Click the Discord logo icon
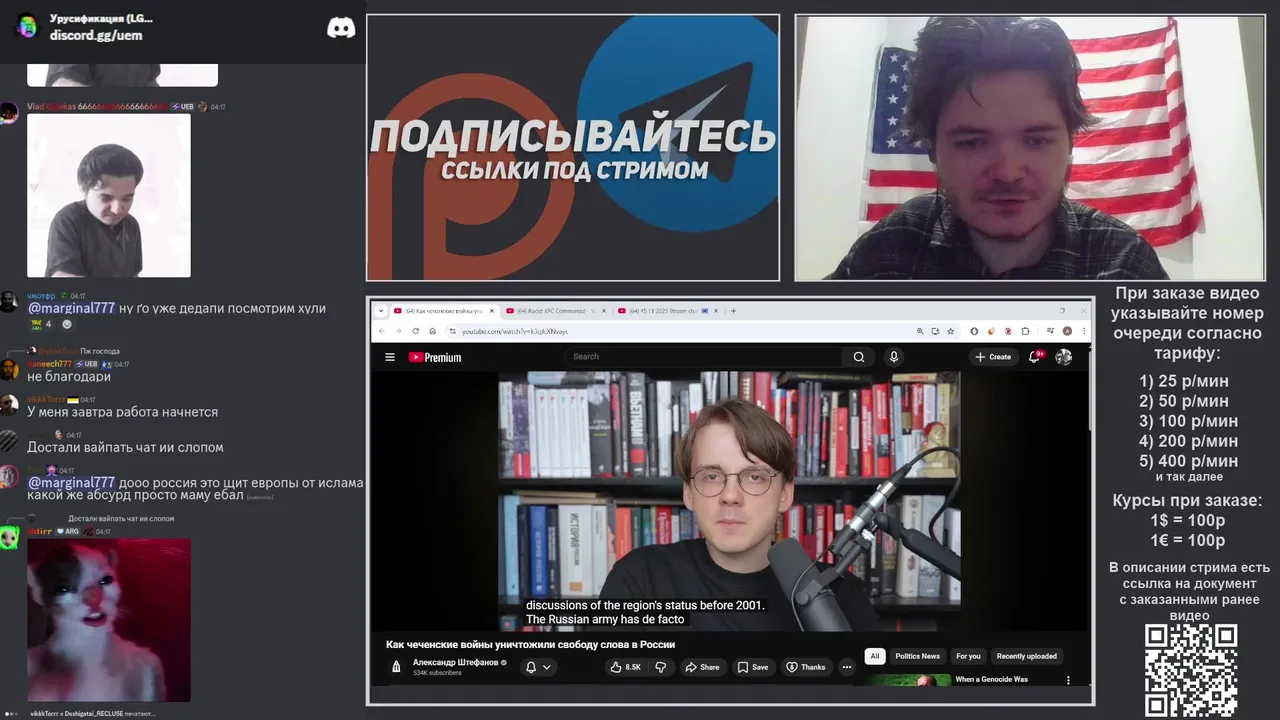The width and height of the screenshot is (1280, 720). (341, 28)
